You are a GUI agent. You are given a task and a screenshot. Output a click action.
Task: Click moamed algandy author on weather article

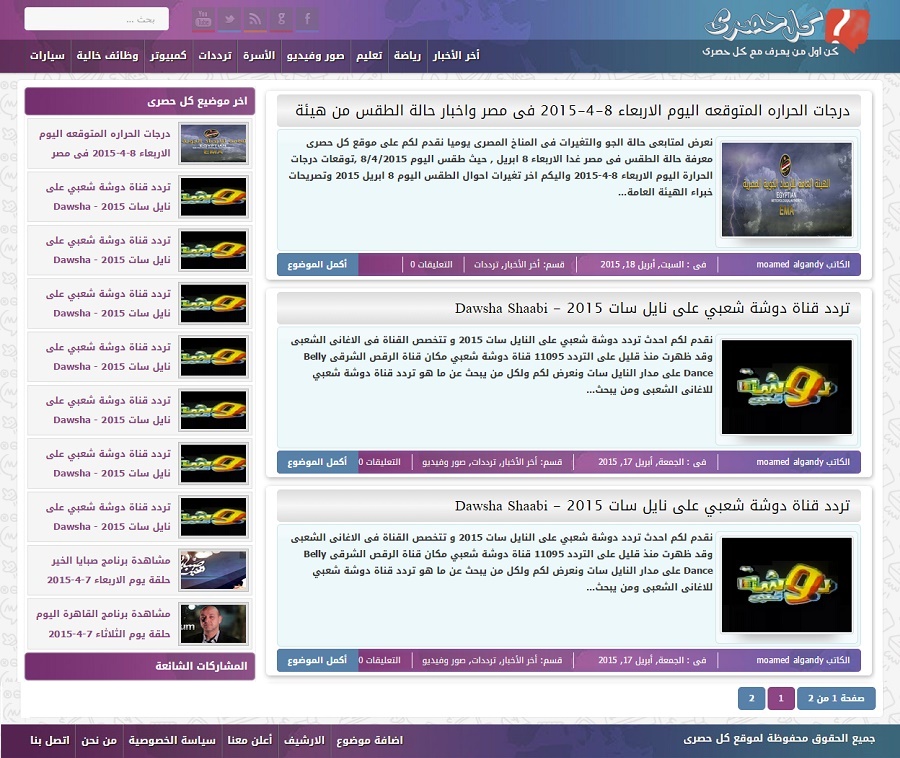click(x=803, y=265)
